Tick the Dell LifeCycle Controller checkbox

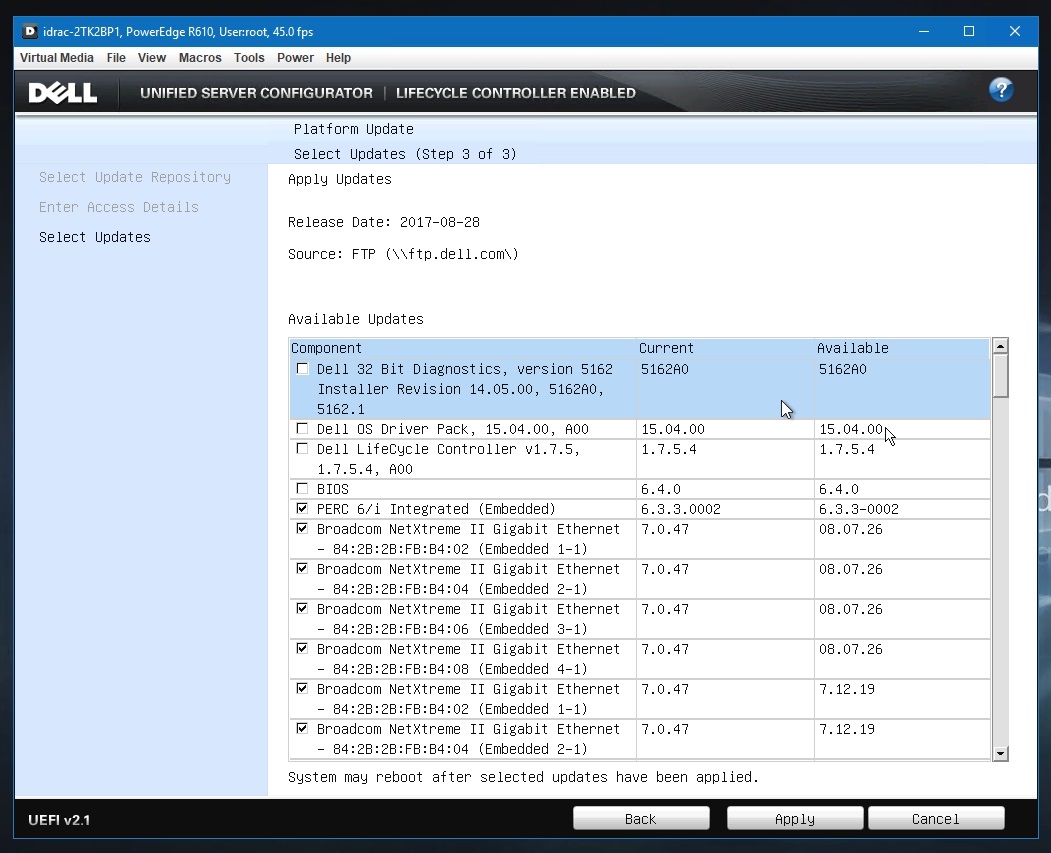(x=302, y=448)
